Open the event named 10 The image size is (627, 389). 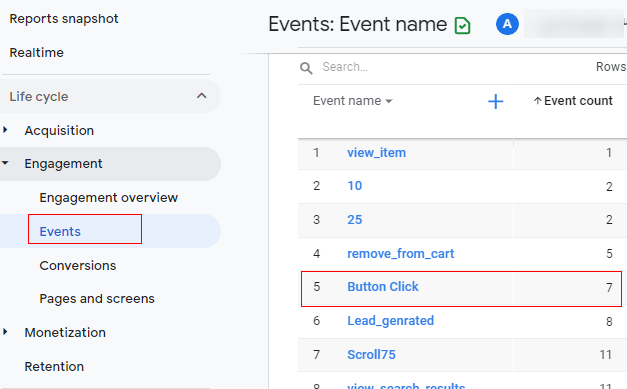(x=354, y=186)
